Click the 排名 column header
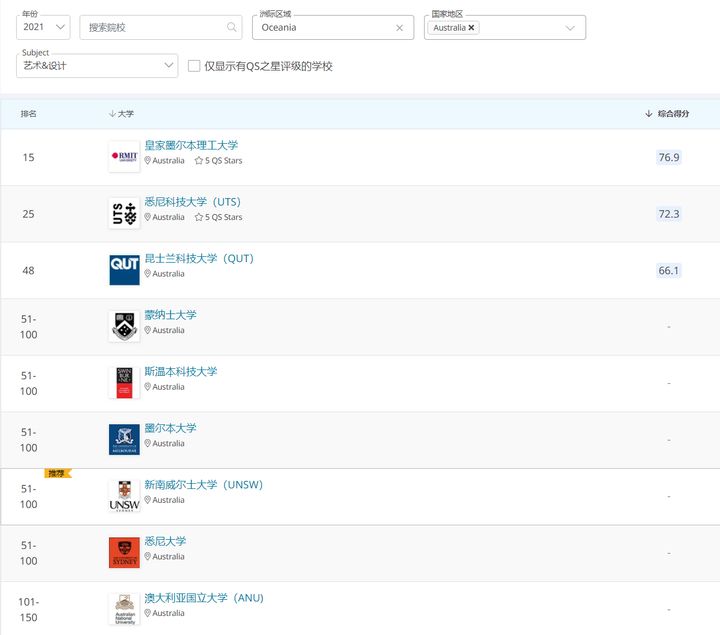Image resolution: width=720 pixels, height=635 pixels. tap(28, 114)
